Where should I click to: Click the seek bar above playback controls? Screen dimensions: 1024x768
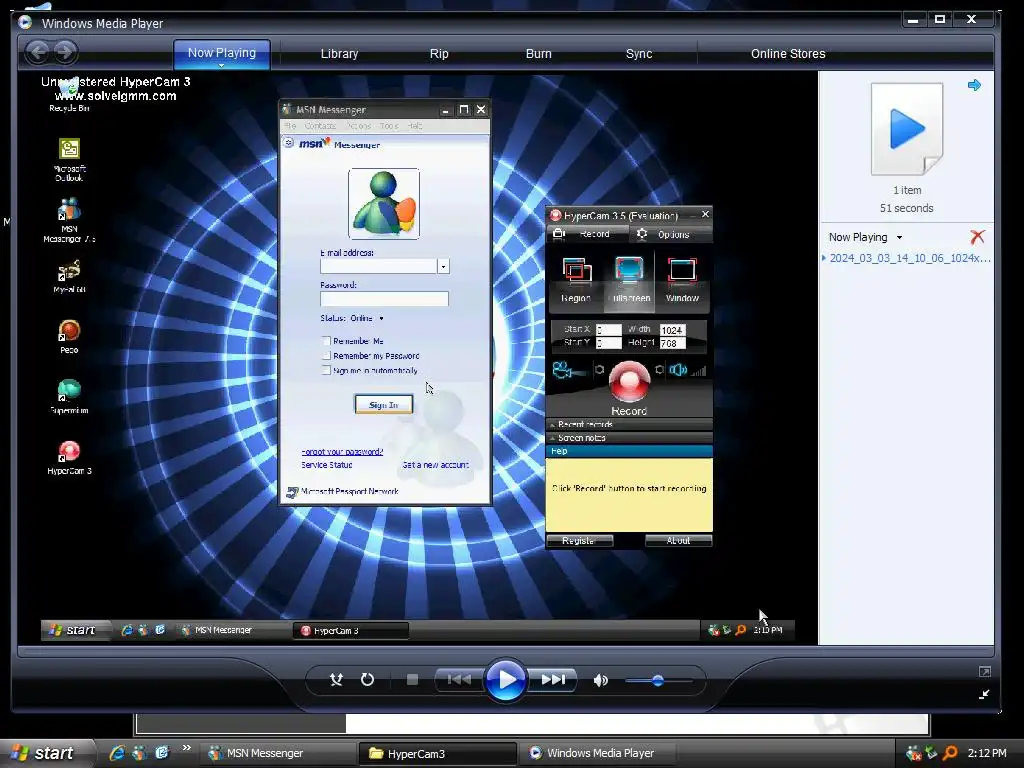505,651
